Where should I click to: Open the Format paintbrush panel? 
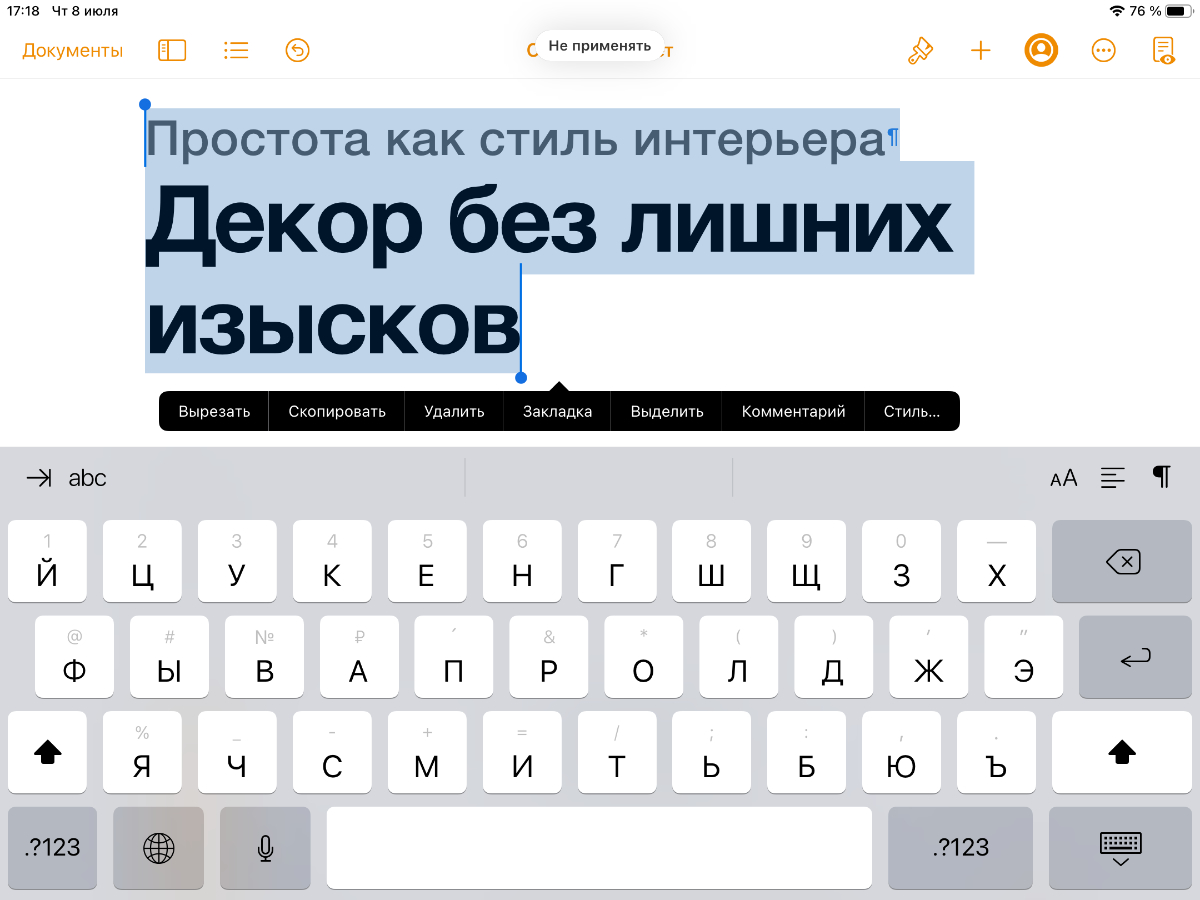920,50
